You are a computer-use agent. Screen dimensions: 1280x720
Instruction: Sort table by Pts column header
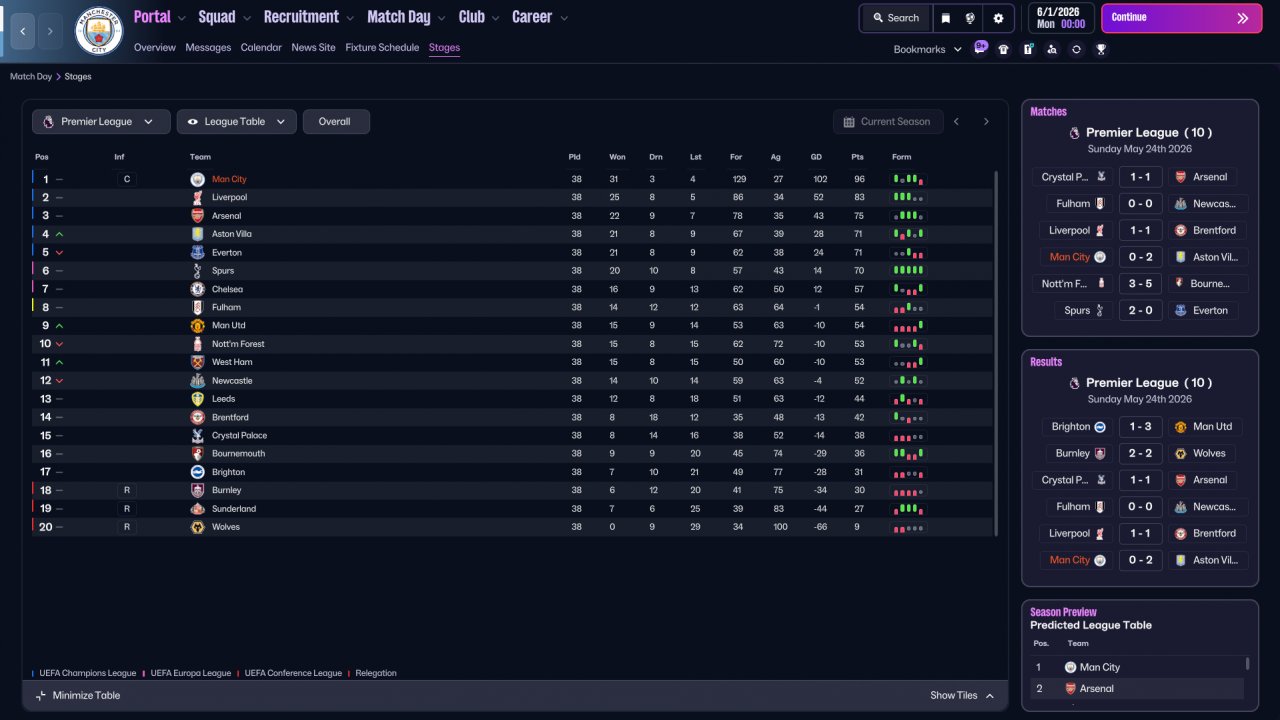(x=857, y=157)
